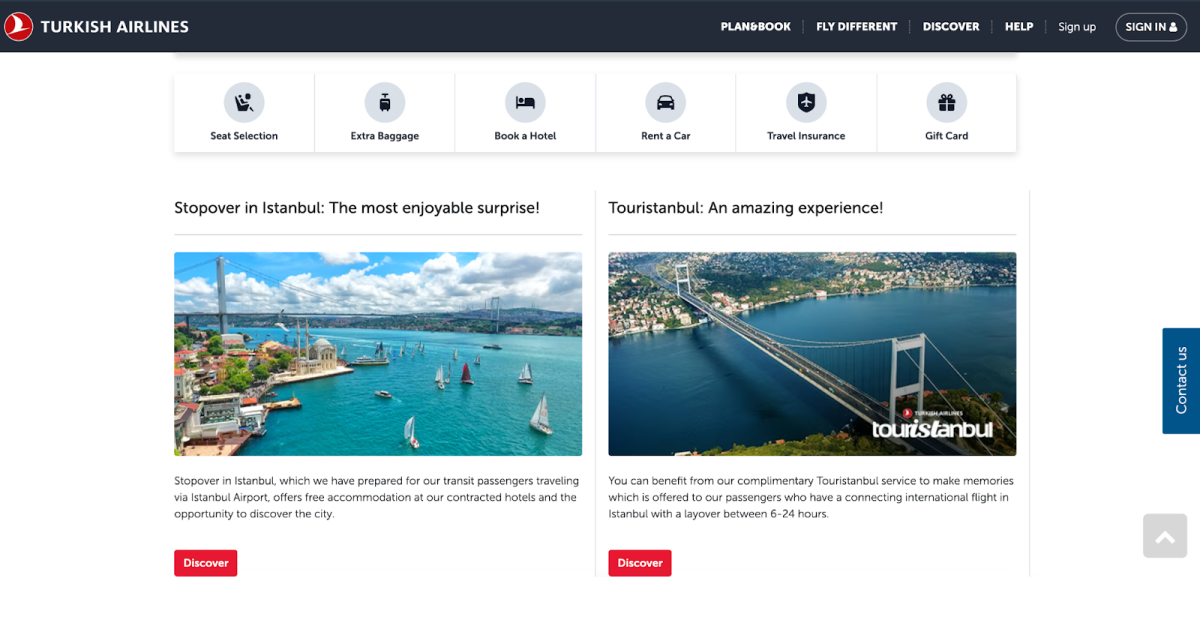Click the Touristanbul bridge photo
This screenshot has height=630, width=1200.
tap(812, 354)
